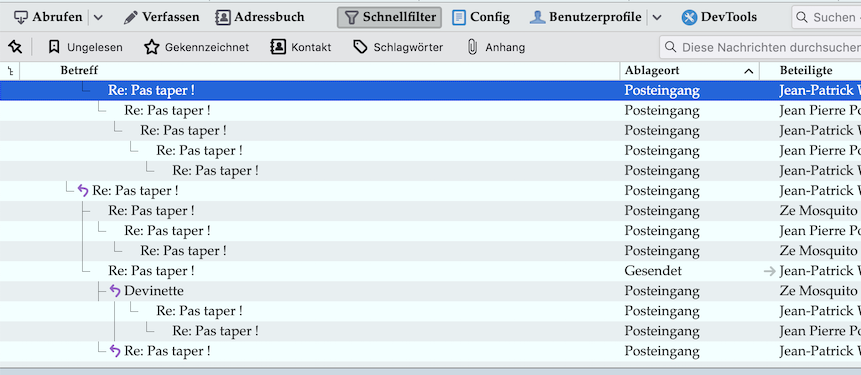Click the Benutzerprofile person icon
The height and width of the screenshot is (375, 861).
537,18
